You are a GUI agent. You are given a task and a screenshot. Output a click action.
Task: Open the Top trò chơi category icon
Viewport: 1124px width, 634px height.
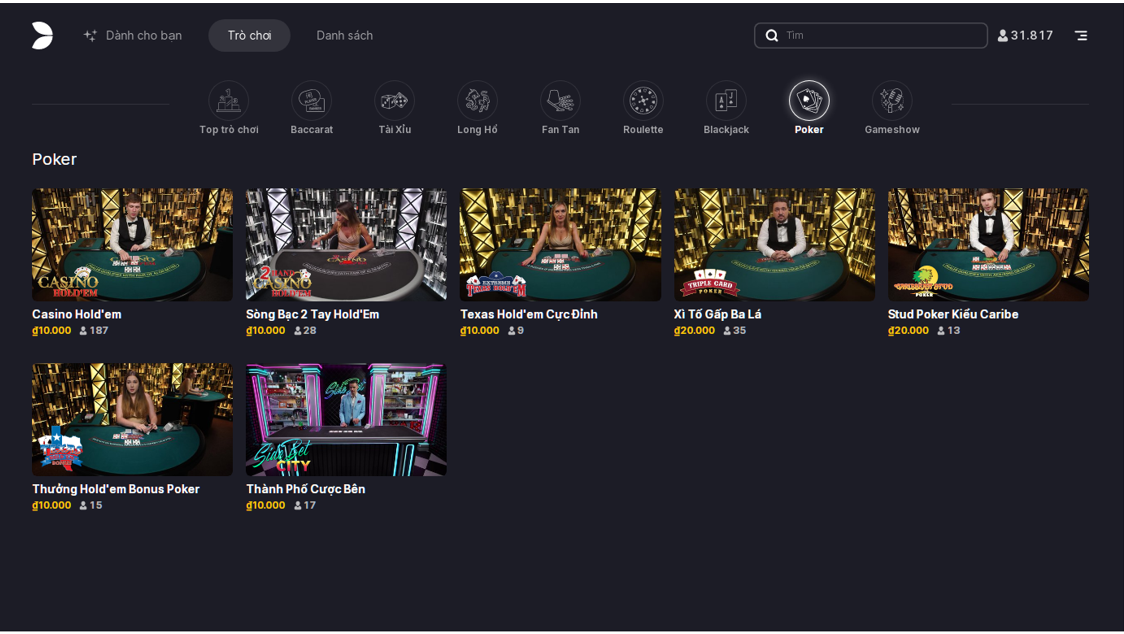pyautogui.click(x=229, y=101)
